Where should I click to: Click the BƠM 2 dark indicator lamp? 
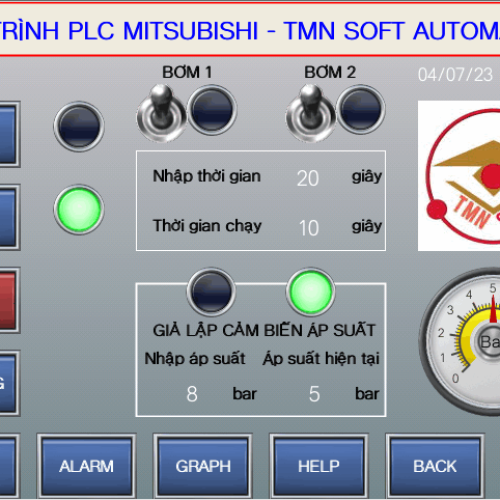361,110
